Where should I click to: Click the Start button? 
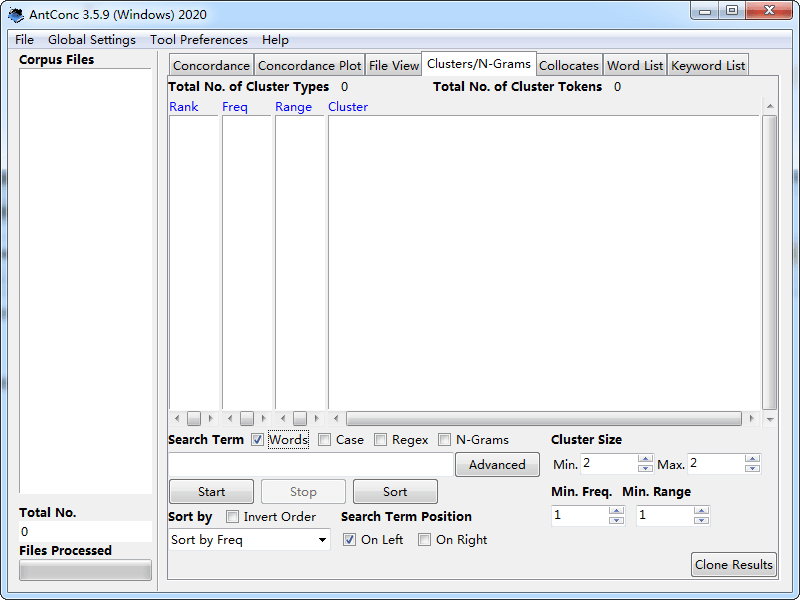click(x=210, y=491)
